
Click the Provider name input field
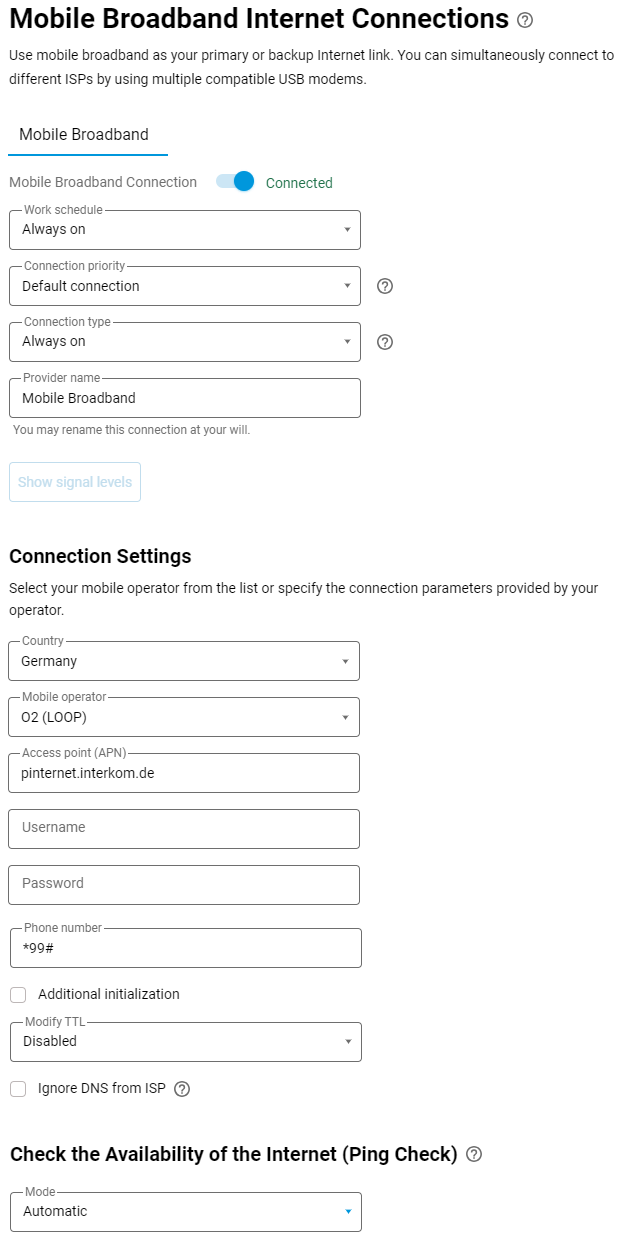click(184, 398)
